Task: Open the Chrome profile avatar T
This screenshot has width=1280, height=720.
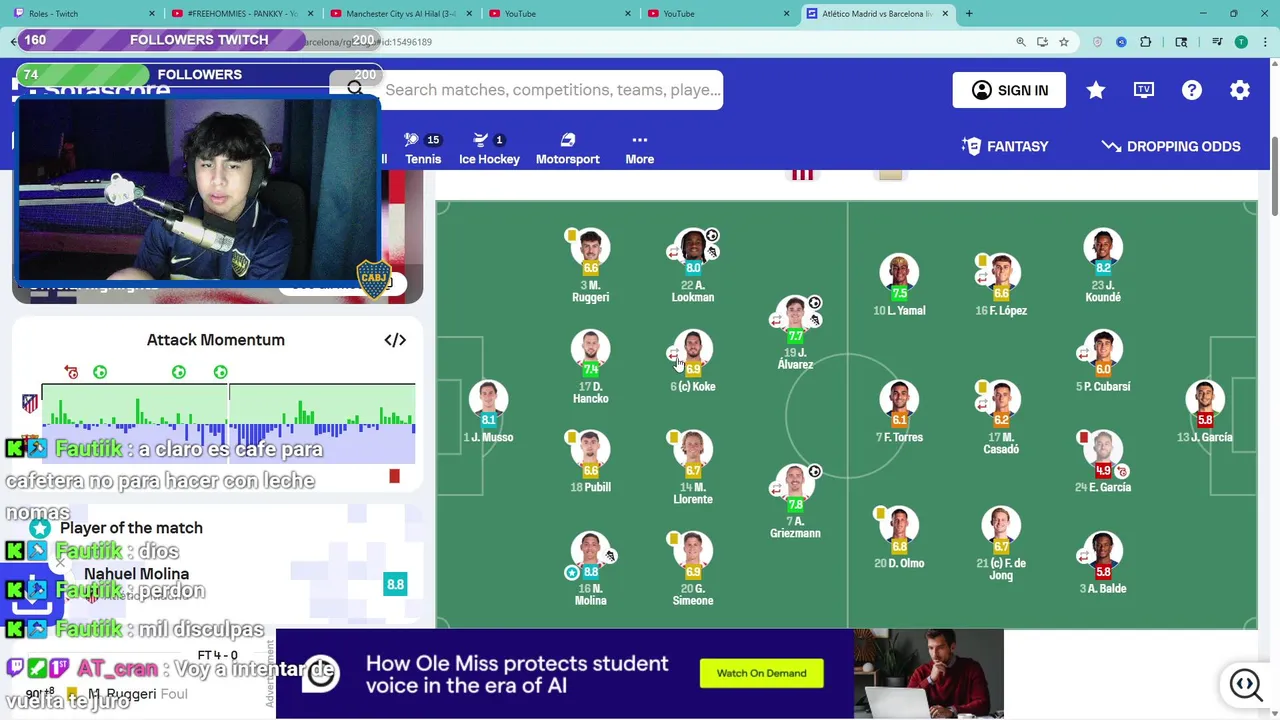Action: pos(1241,42)
